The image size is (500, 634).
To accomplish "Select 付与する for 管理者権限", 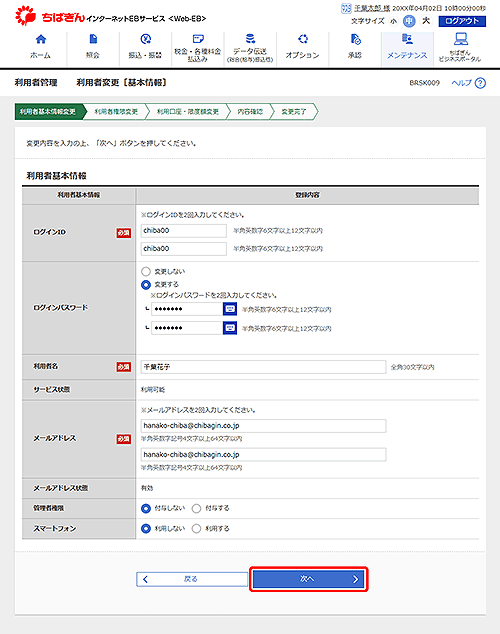I will 196,508.
